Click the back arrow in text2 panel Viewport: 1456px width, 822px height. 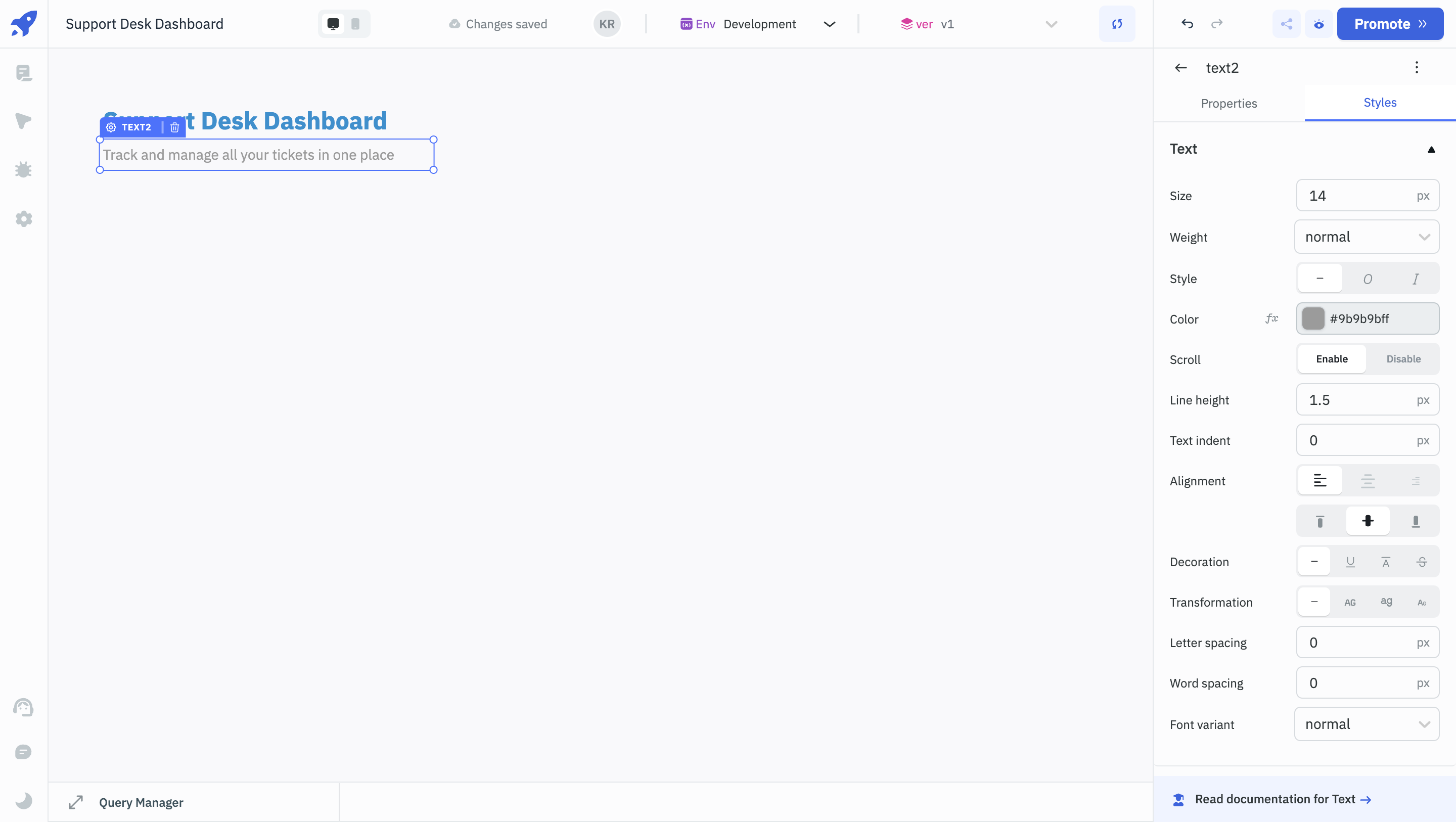pyautogui.click(x=1181, y=67)
